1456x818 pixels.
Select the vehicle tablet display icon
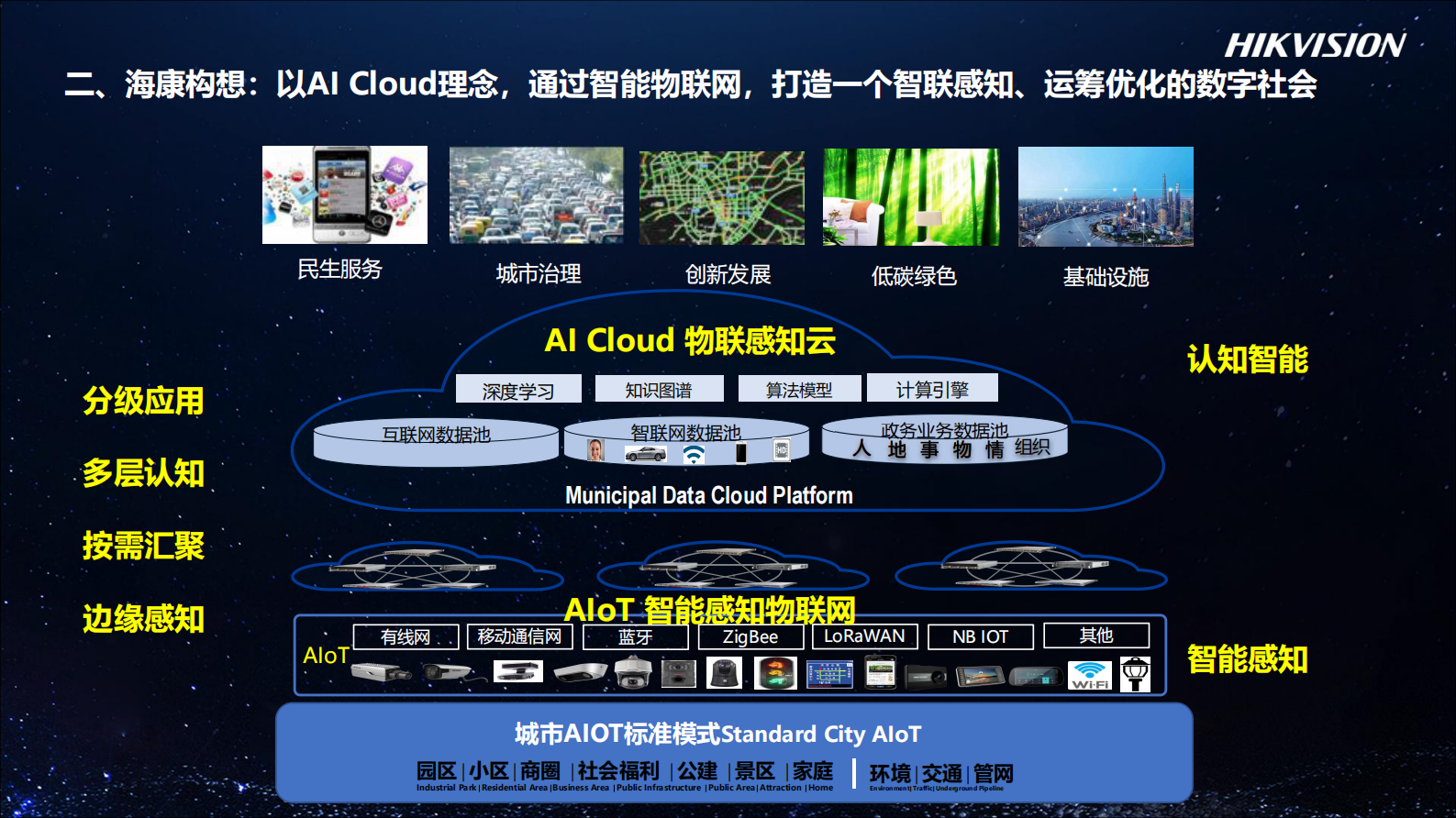pyautogui.click(x=980, y=677)
